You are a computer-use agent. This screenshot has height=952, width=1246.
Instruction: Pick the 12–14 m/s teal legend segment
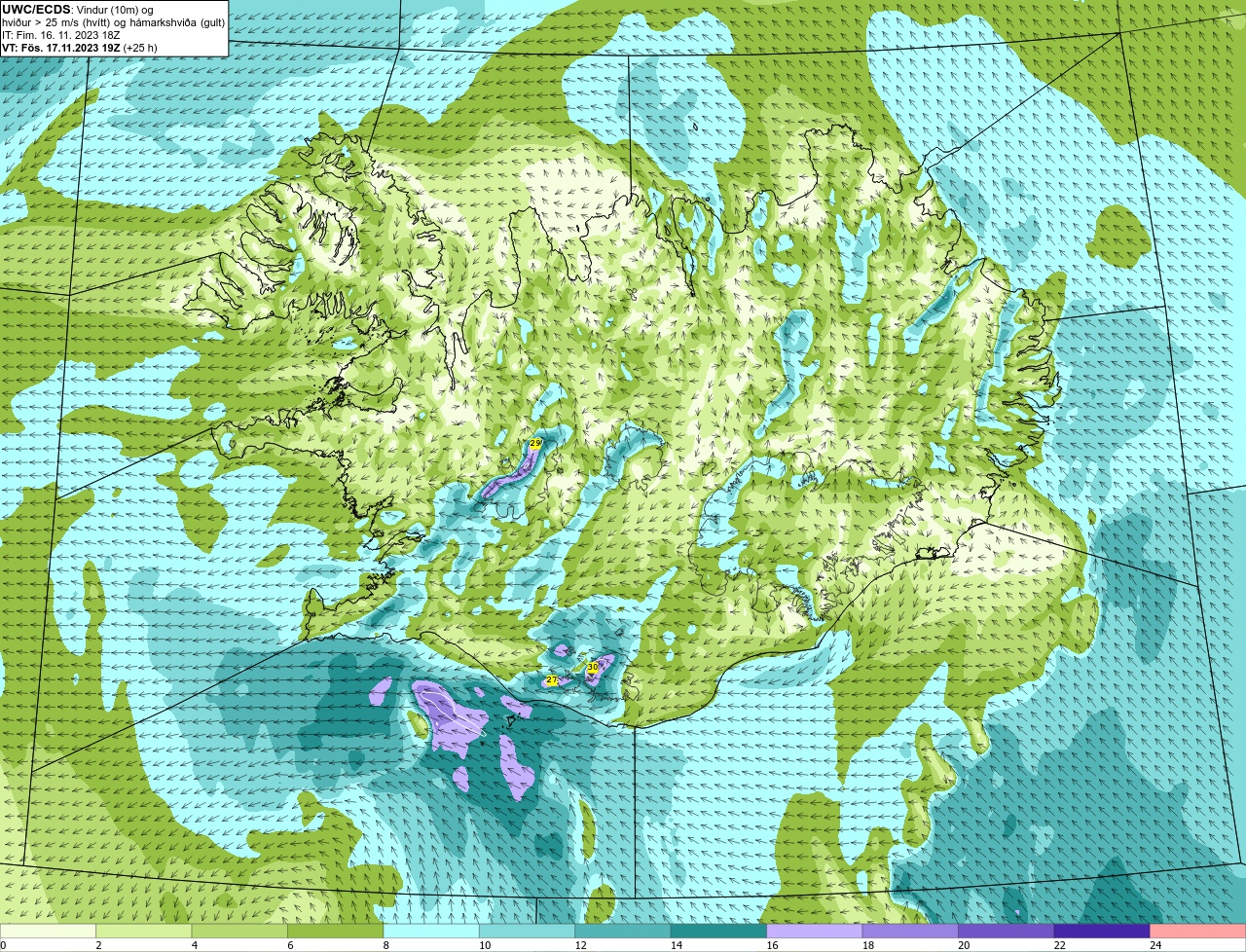pos(623,932)
